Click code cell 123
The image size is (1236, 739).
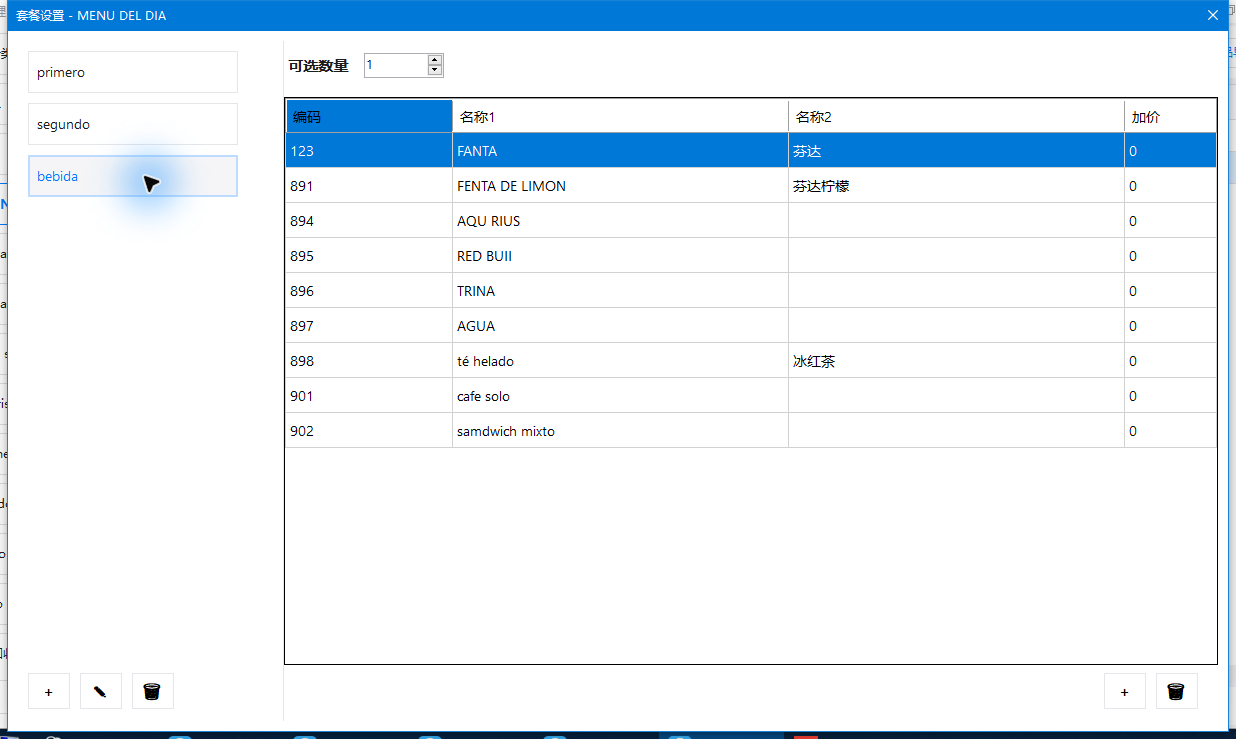click(369, 151)
